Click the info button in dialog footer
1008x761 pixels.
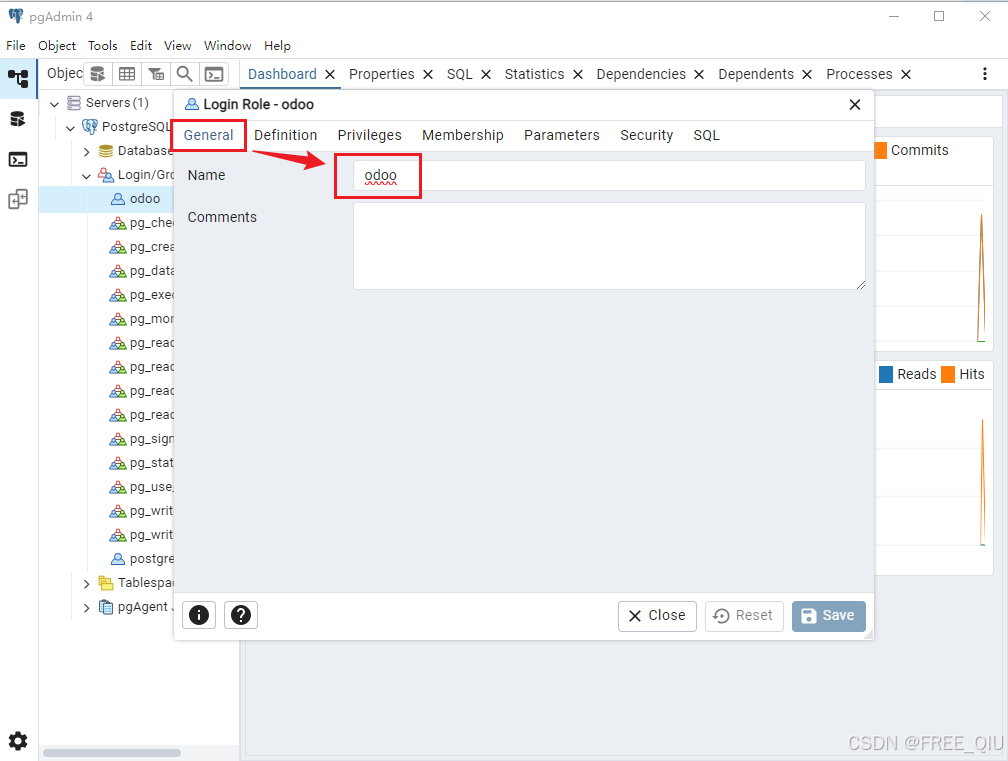[199, 615]
